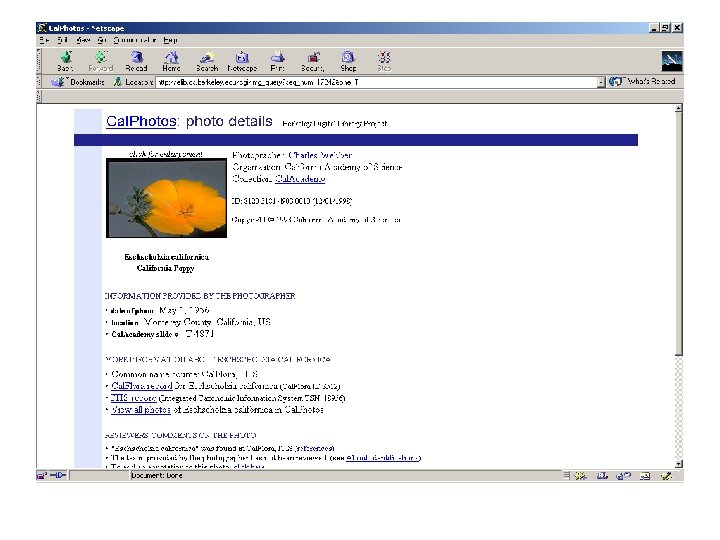The width and height of the screenshot is (720, 540).
Task: Print the page using the Print button
Action: [x=277, y=61]
